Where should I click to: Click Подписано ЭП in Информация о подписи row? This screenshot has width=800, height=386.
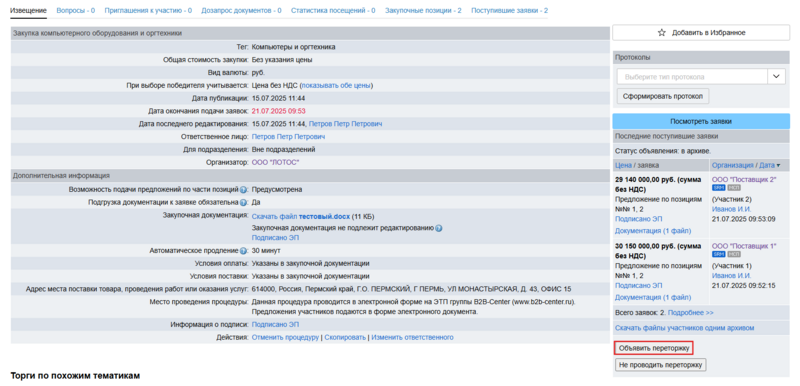click(x=276, y=324)
